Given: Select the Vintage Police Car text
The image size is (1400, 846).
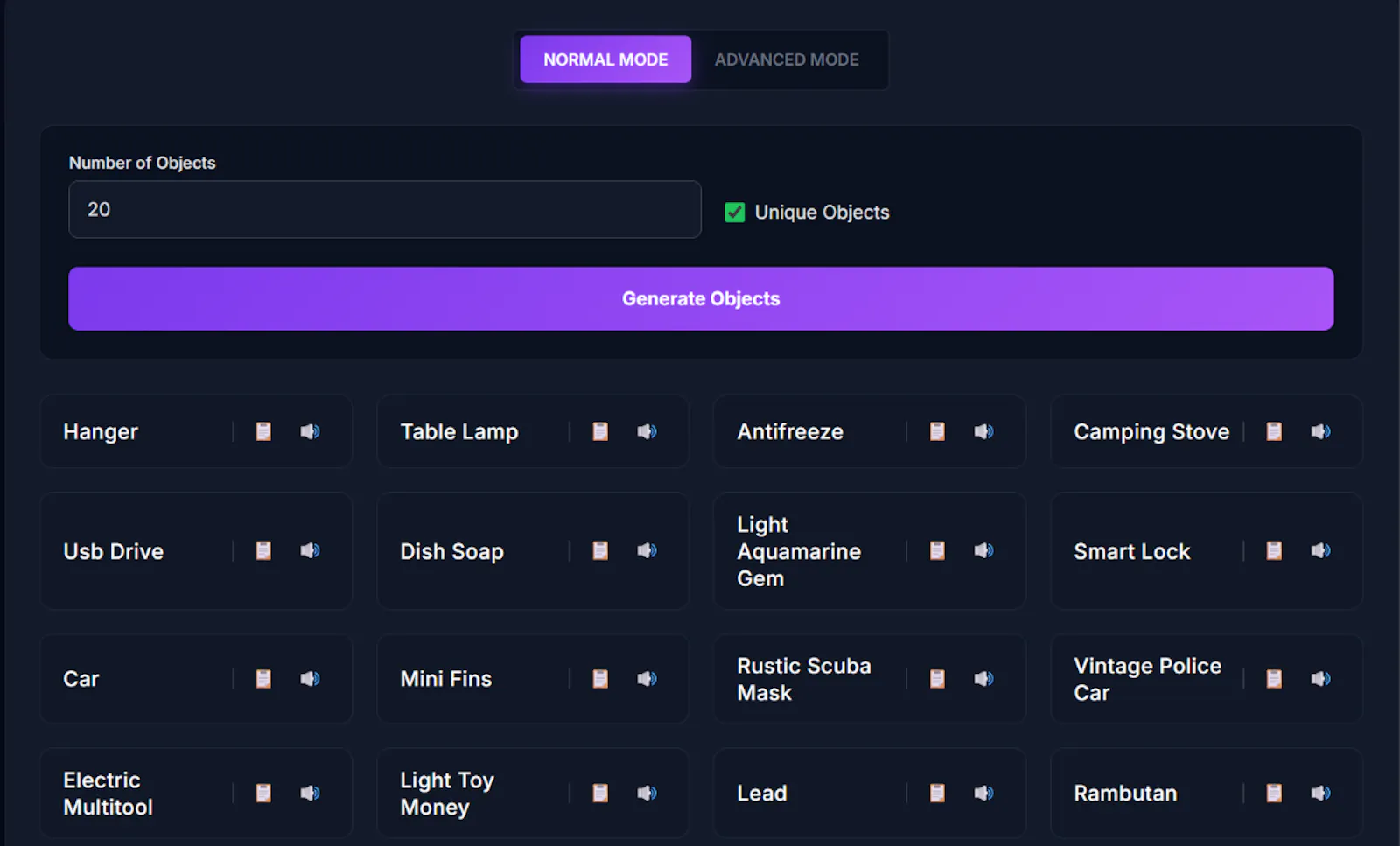Looking at the screenshot, I should pyautogui.click(x=1147, y=679).
